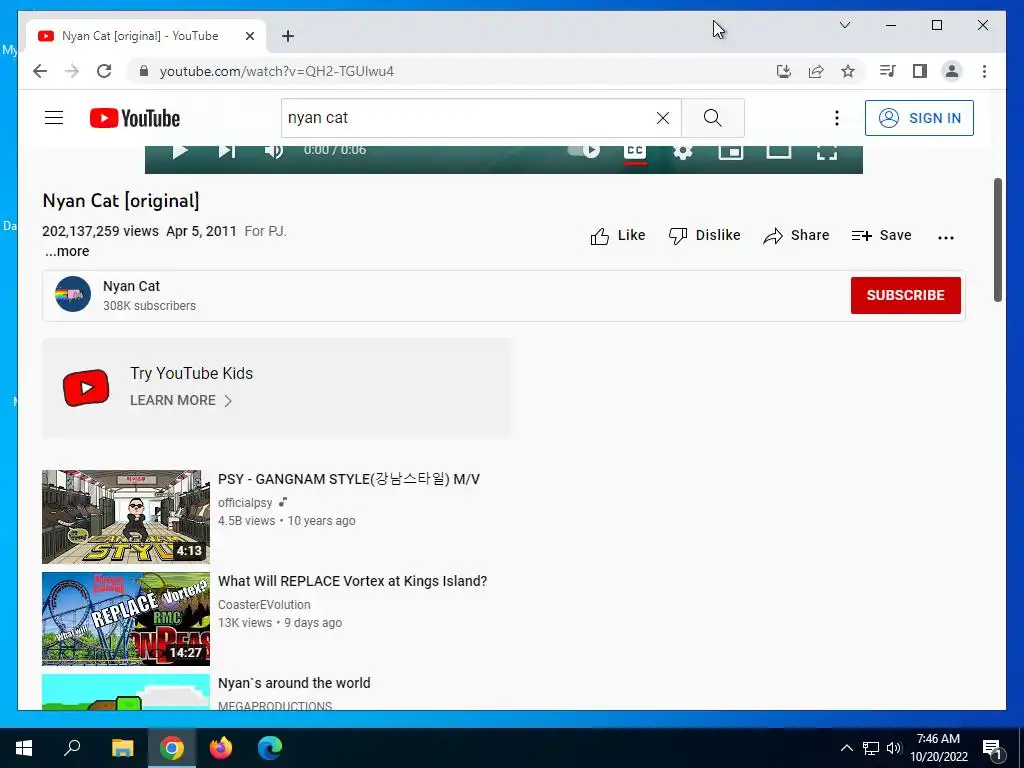The width and height of the screenshot is (1024, 768).
Task: Open Chrome profile icon
Action: tap(952, 71)
